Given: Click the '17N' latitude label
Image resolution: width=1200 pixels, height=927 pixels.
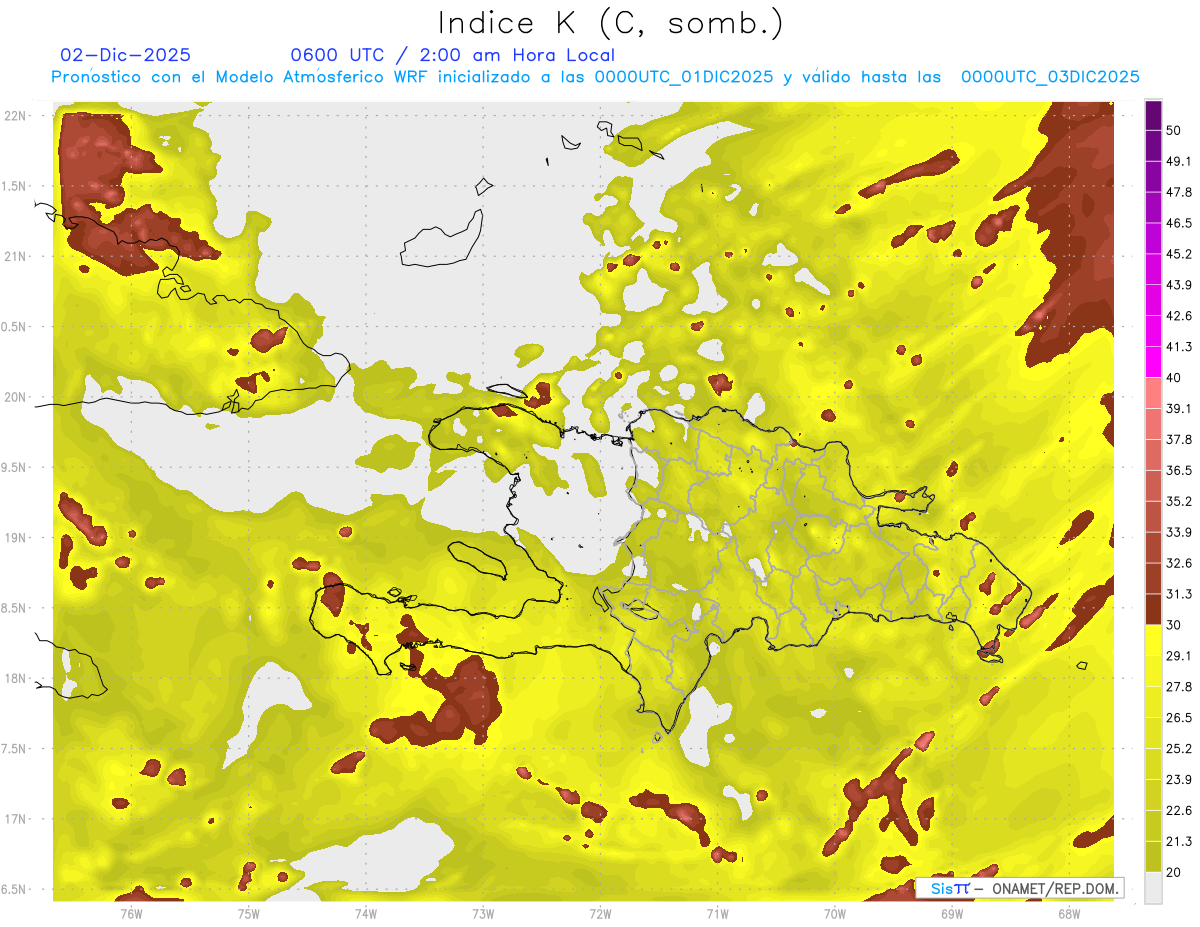Looking at the screenshot, I should [x=14, y=819].
